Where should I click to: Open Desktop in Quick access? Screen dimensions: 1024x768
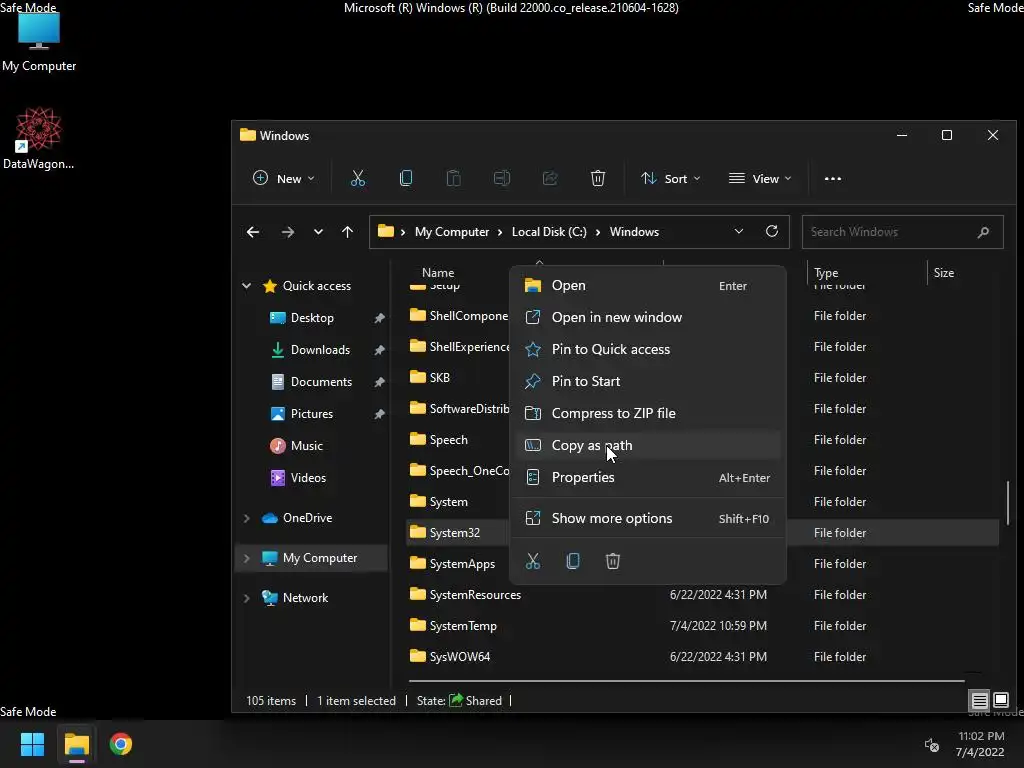[x=312, y=318]
